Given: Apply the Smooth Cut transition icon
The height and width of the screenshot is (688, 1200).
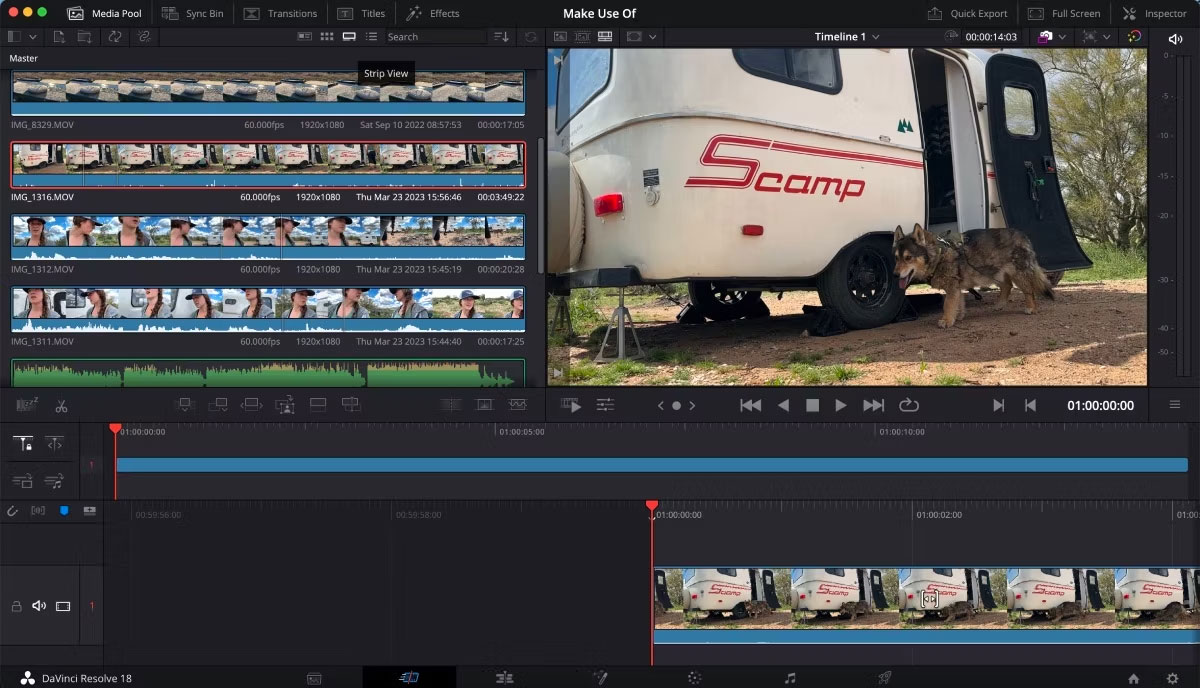Looking at the screenshot, I should [517, 405].
